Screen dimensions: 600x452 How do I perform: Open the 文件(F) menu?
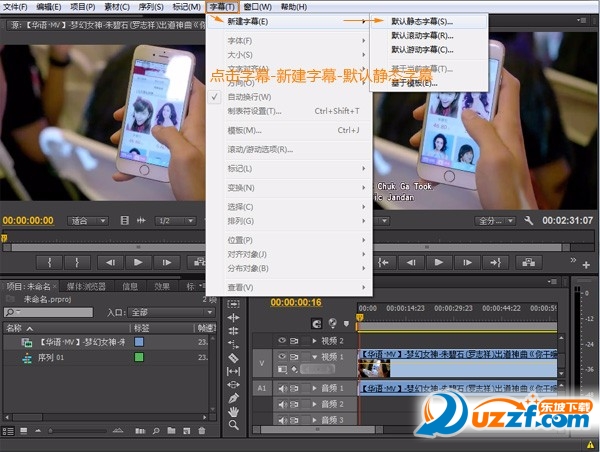15,7
